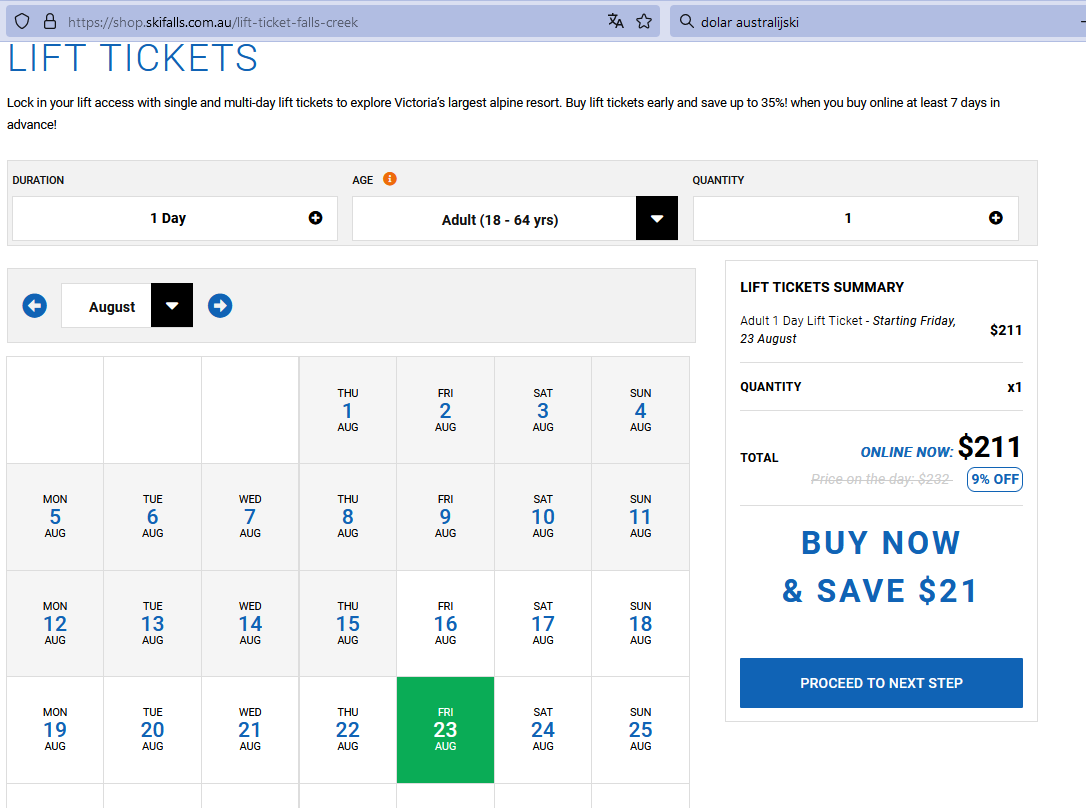The height and width of the screenshot is (808, 1086).
Task: Bookmark this page with the star icon
Action: coord(644,21)
